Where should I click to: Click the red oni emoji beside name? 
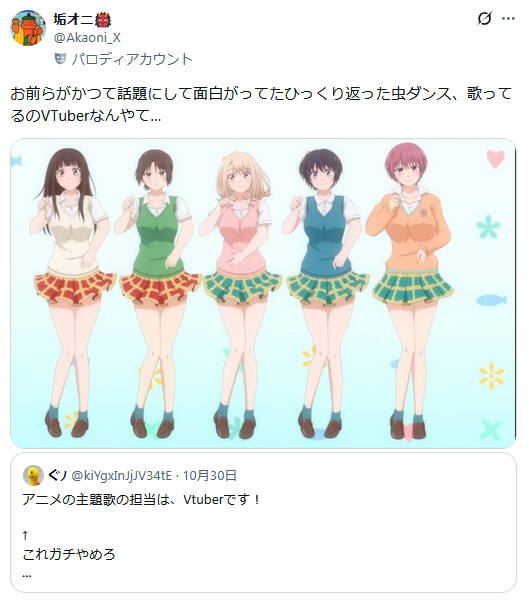pos(103,19)
